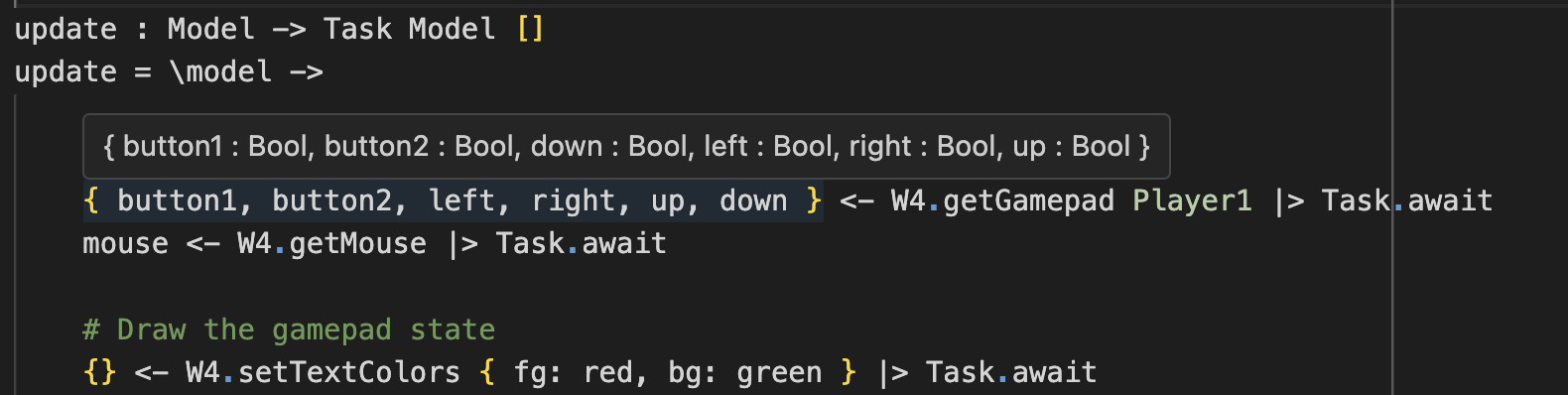Click the empty record {} before setTextColors
Image resolution: width=1568 pixels, height=395 pixels.
point(99,372)
